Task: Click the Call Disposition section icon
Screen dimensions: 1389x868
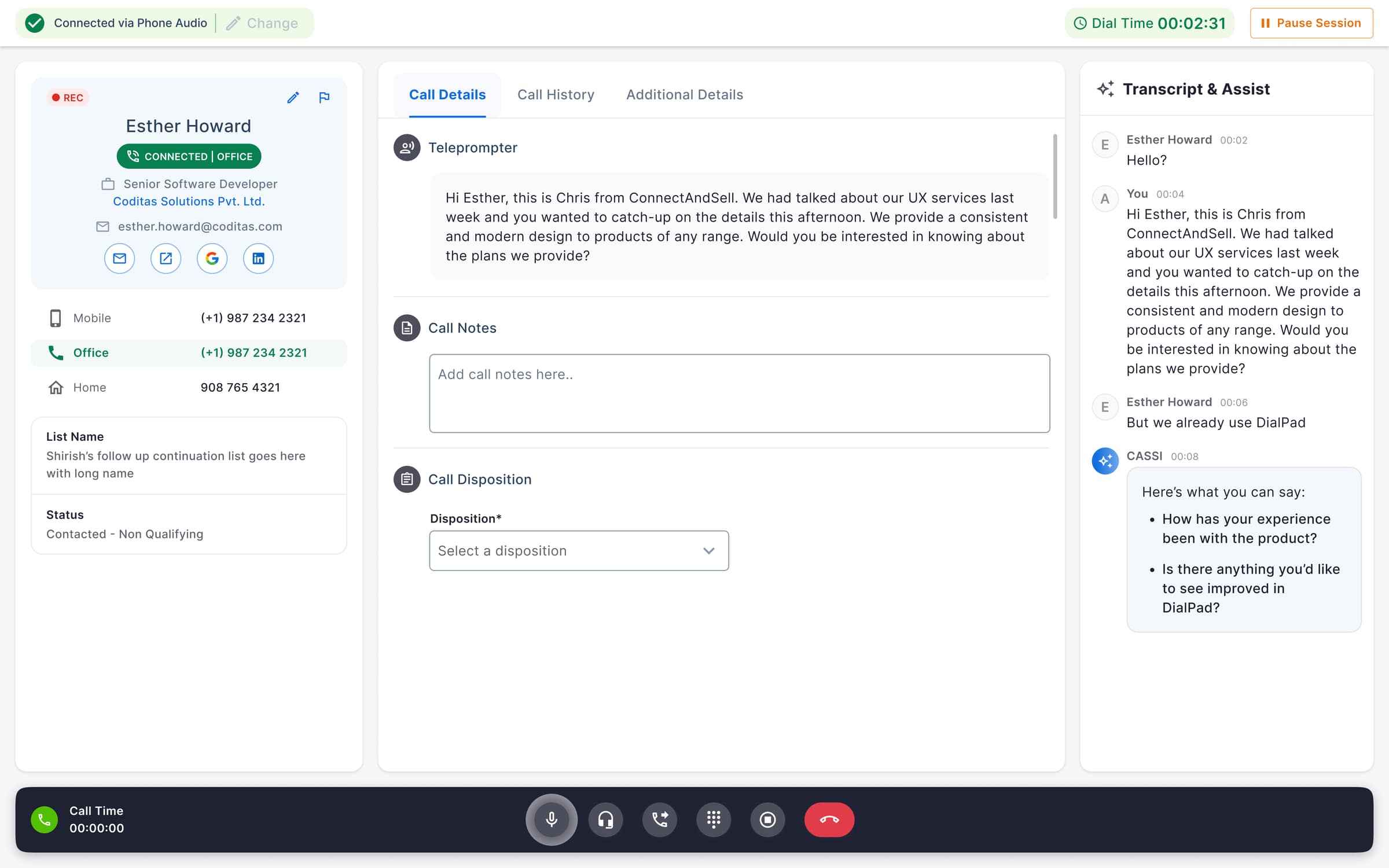Action: coord(407,479)
